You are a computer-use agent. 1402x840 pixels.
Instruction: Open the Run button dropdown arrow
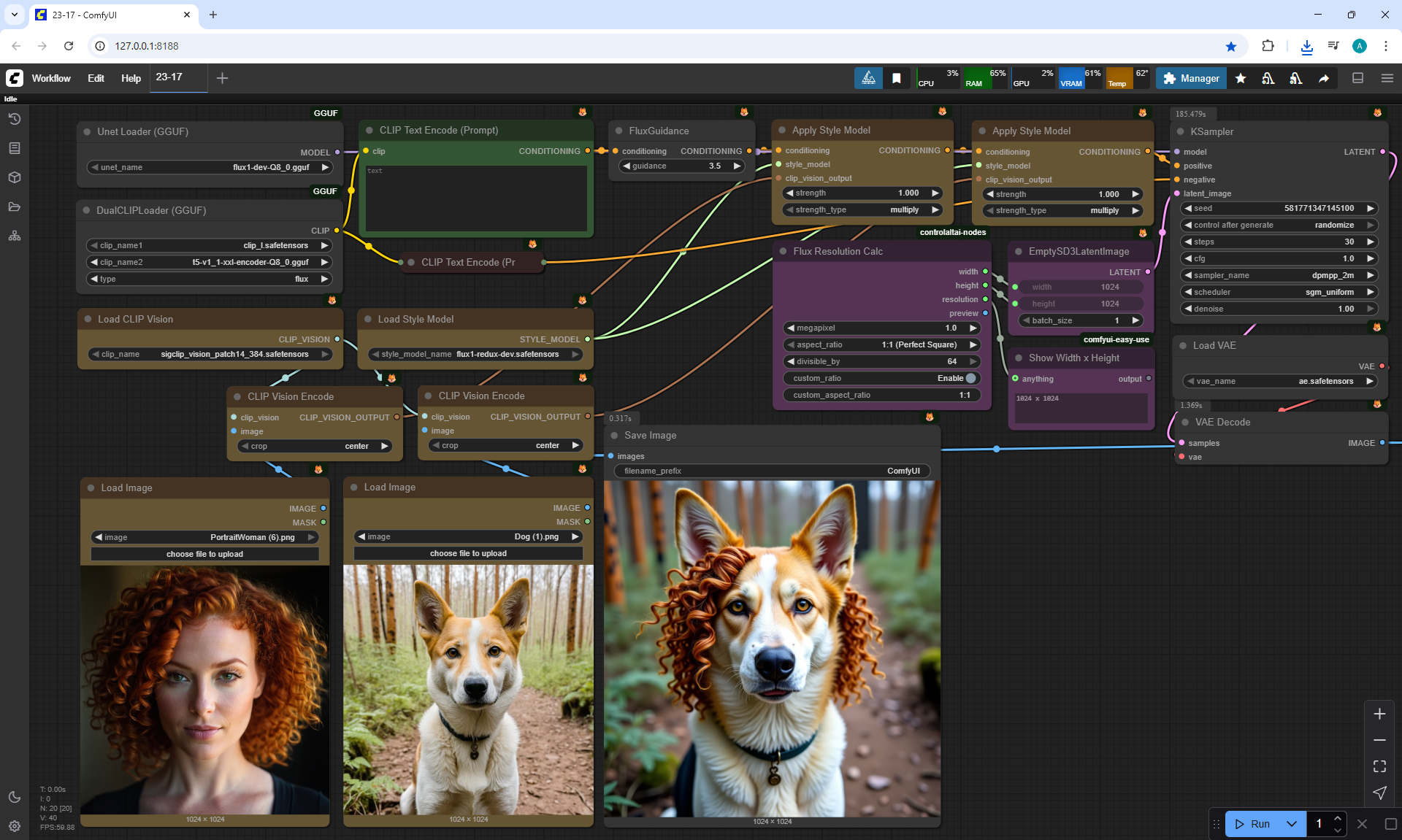pyautogui.click(x=1291, y=824)
